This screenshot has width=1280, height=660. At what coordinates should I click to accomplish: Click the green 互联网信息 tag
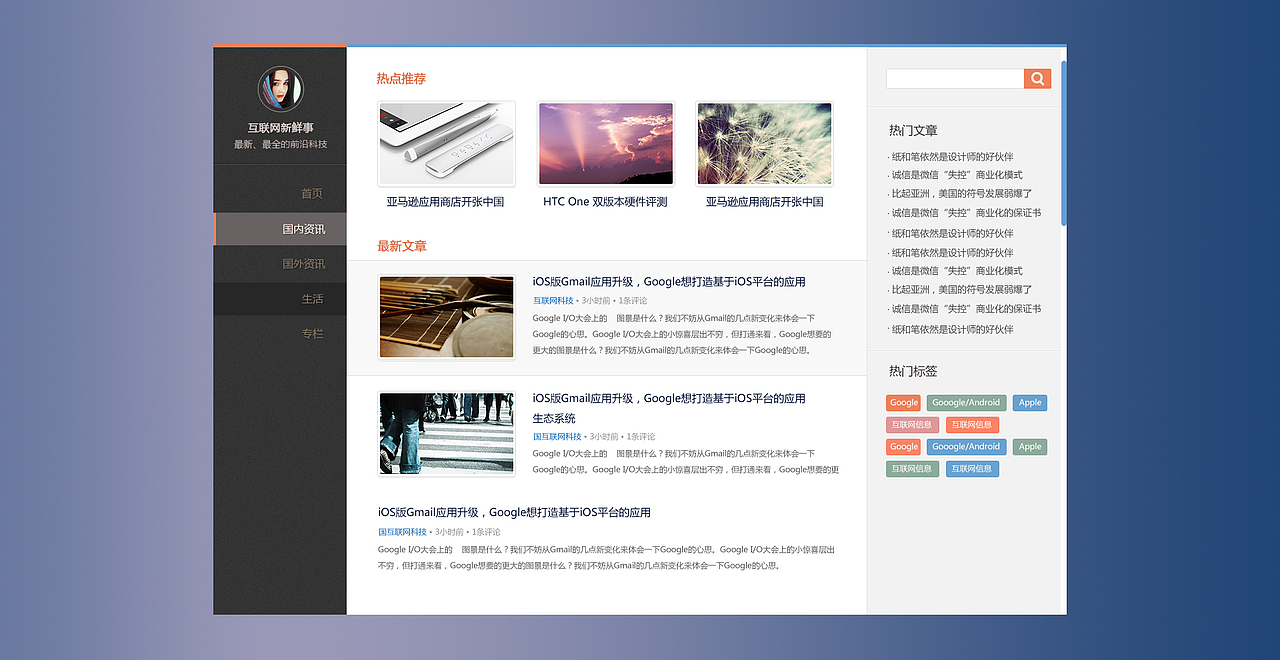coord(912,469)
